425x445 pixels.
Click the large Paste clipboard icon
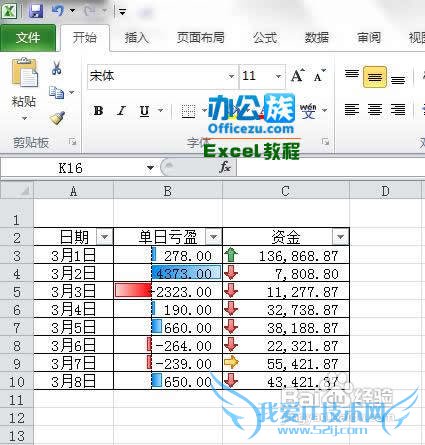pyautogui.click(x=25, y=73)
